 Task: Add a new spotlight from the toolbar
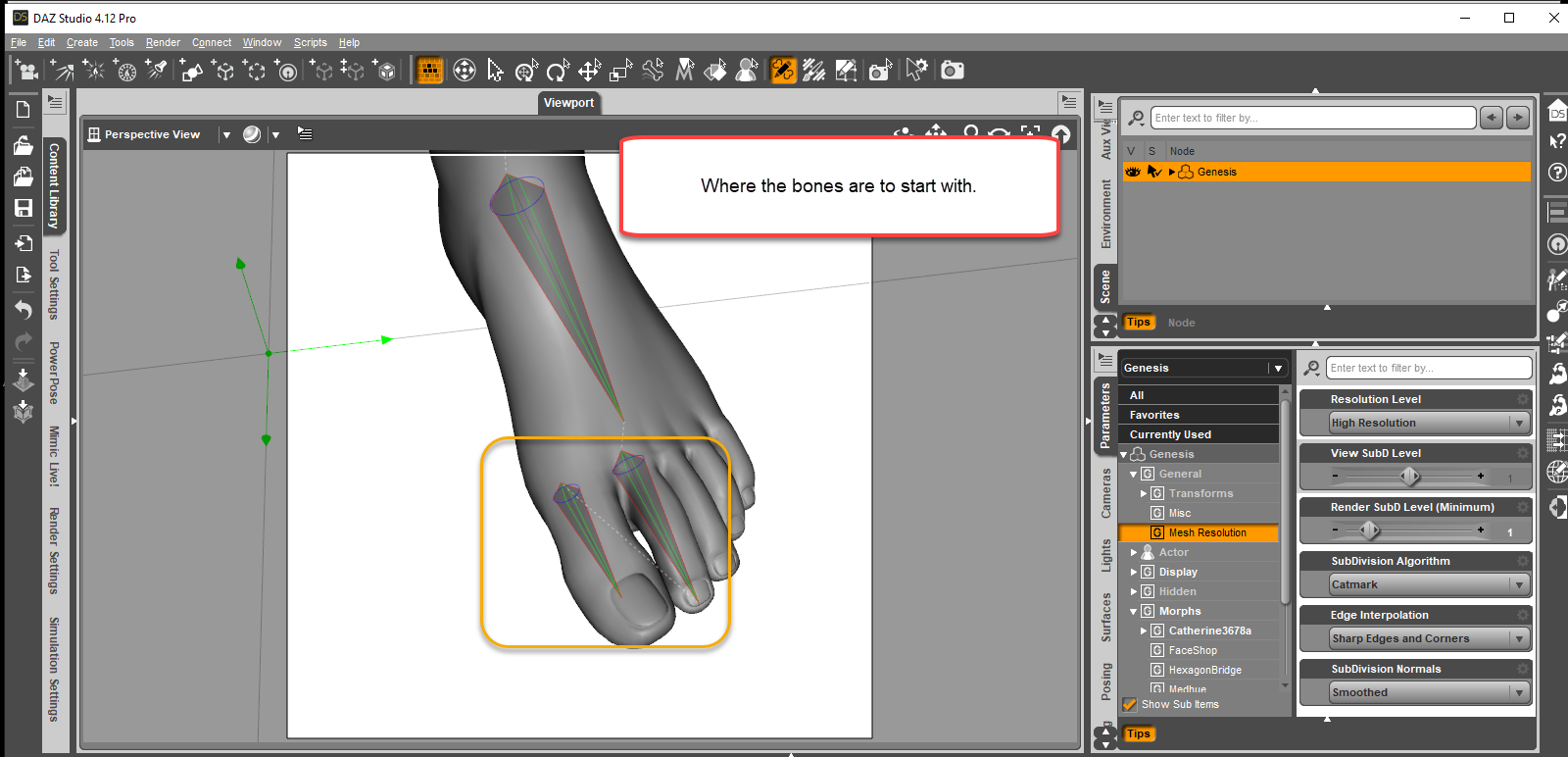(157, 70)
